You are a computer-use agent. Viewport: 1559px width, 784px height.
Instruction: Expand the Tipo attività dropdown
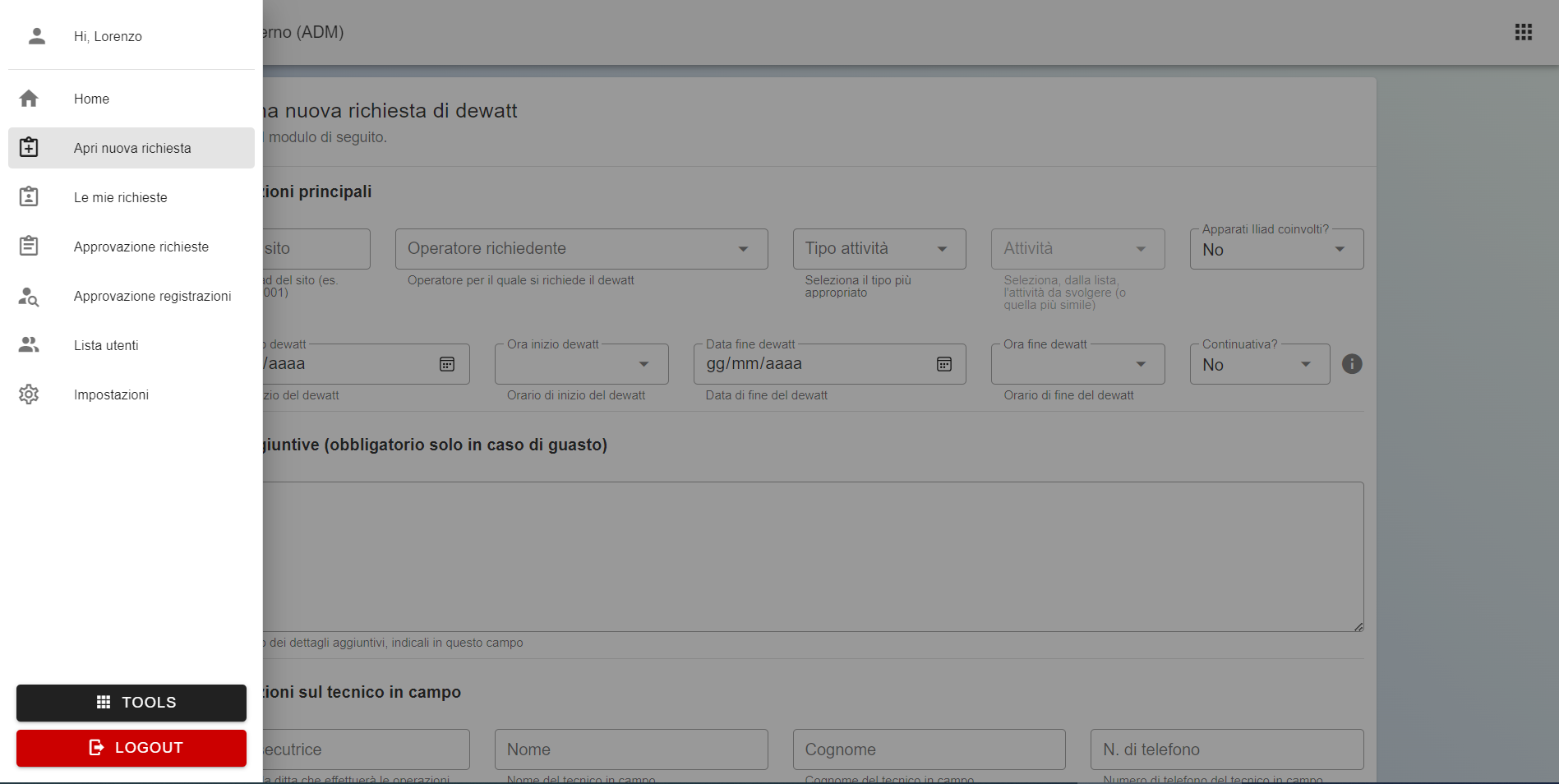pyautogui.click(x=879, y=249)
